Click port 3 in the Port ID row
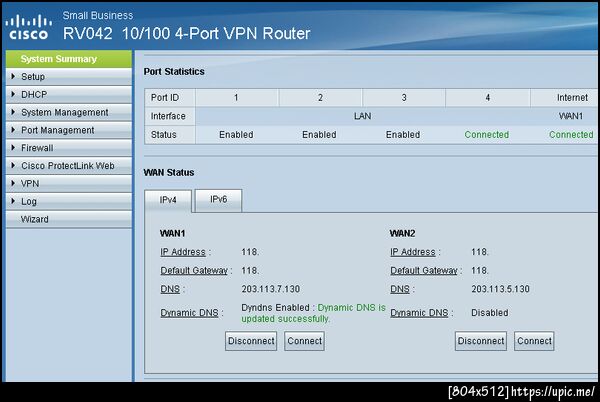The image size is (600, 402). tap(404, 98)
